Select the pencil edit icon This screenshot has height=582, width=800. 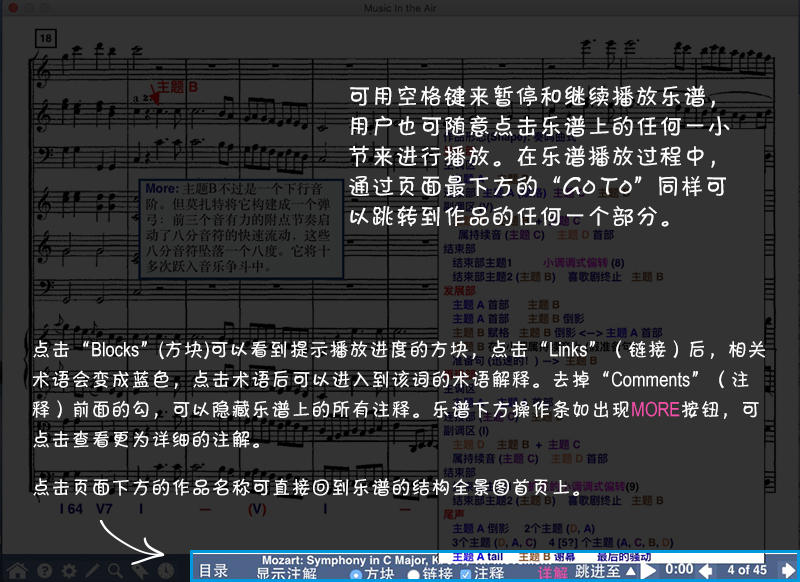point(92,570)
